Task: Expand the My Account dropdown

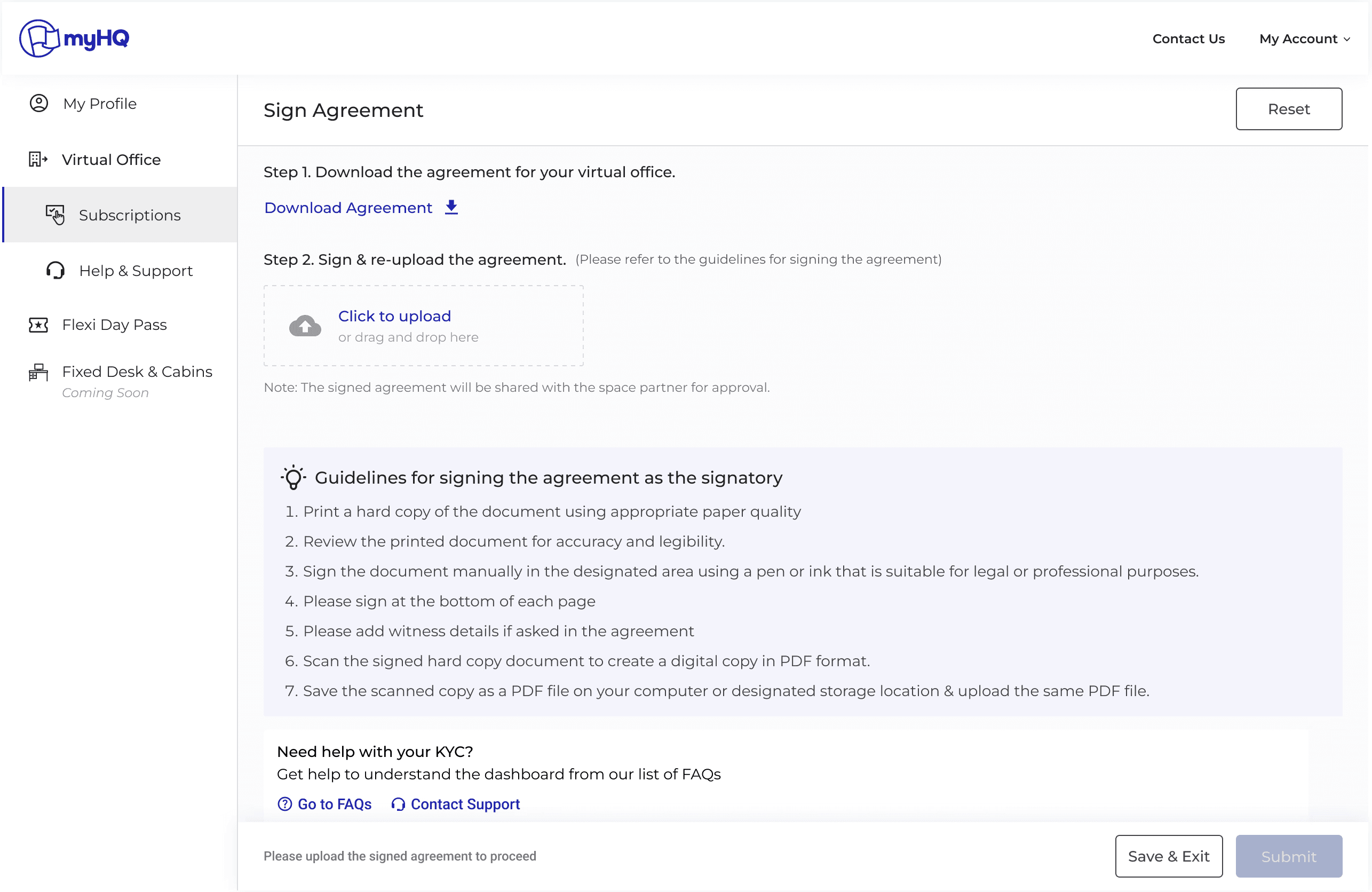Action: pyautogui.click(x=1304, y=38)
